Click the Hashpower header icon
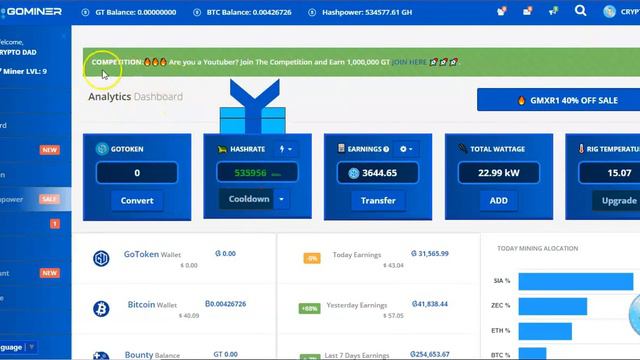The width and height of the screenshot is (640, 360). pyautogui.click(x=312, y=12)
